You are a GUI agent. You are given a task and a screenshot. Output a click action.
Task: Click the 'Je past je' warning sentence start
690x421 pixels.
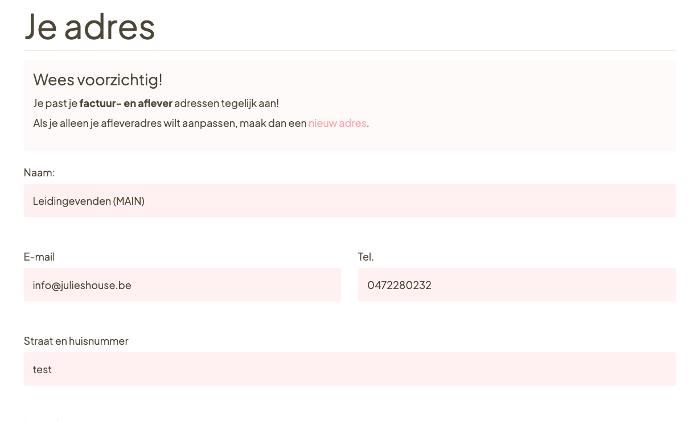pos(55,103)
